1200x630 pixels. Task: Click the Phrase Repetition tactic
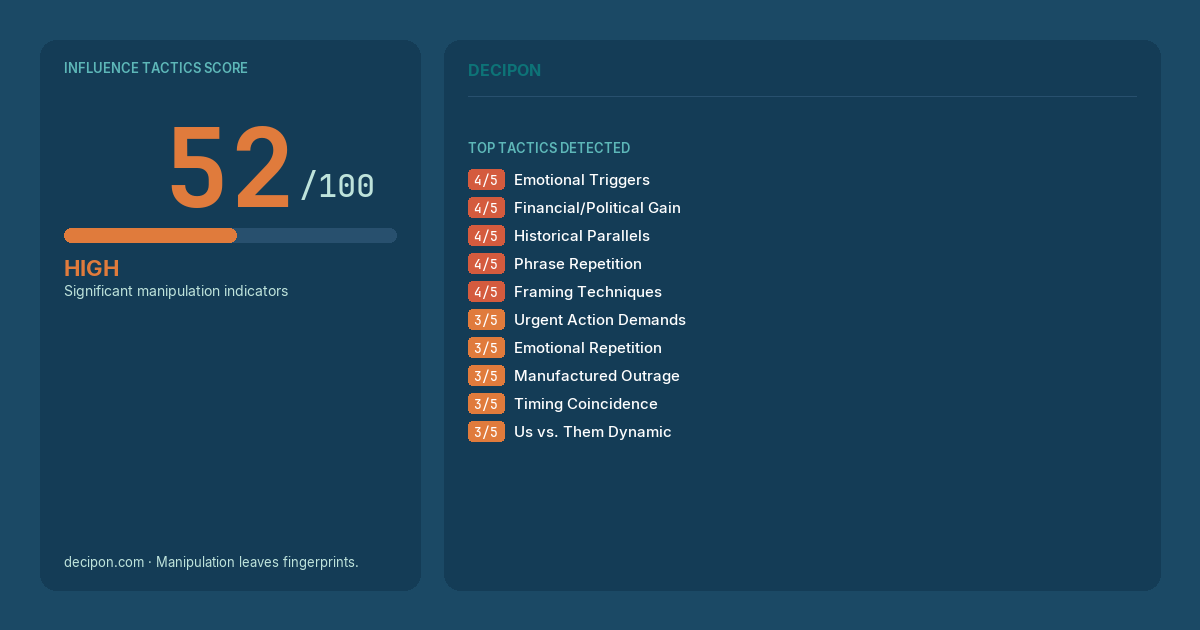(578, 264)
